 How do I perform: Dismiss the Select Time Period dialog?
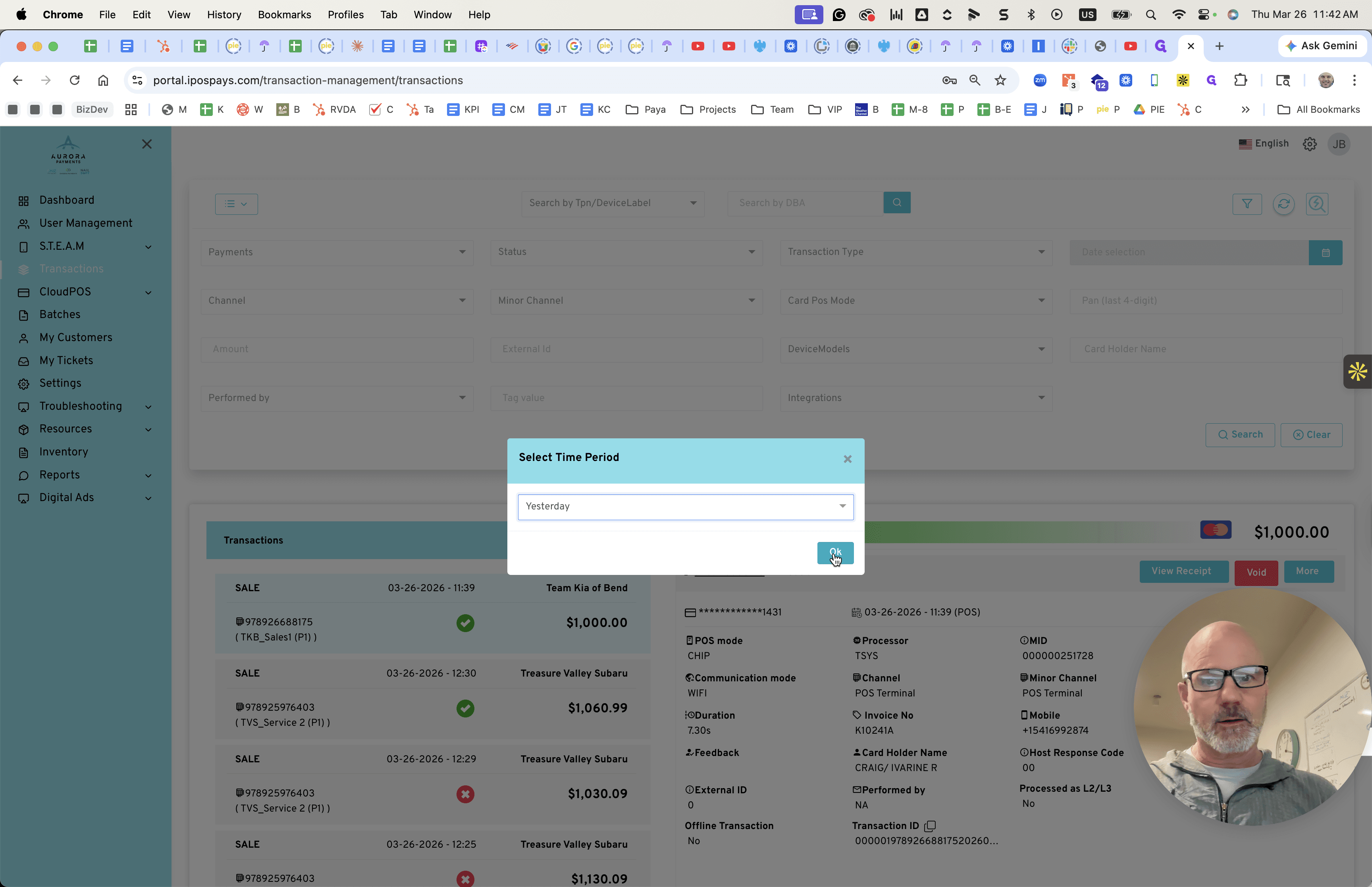[x=847, y=459]
